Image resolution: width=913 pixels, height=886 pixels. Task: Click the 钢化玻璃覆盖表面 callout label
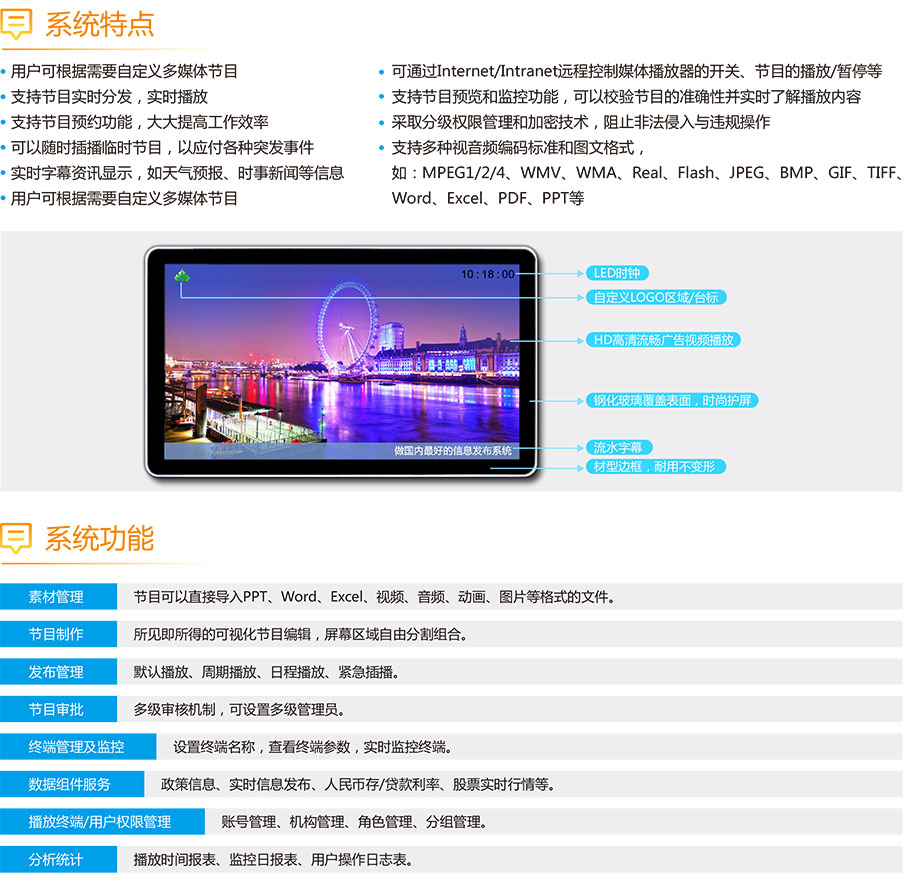pyautogui.click(x=672, y=400)
